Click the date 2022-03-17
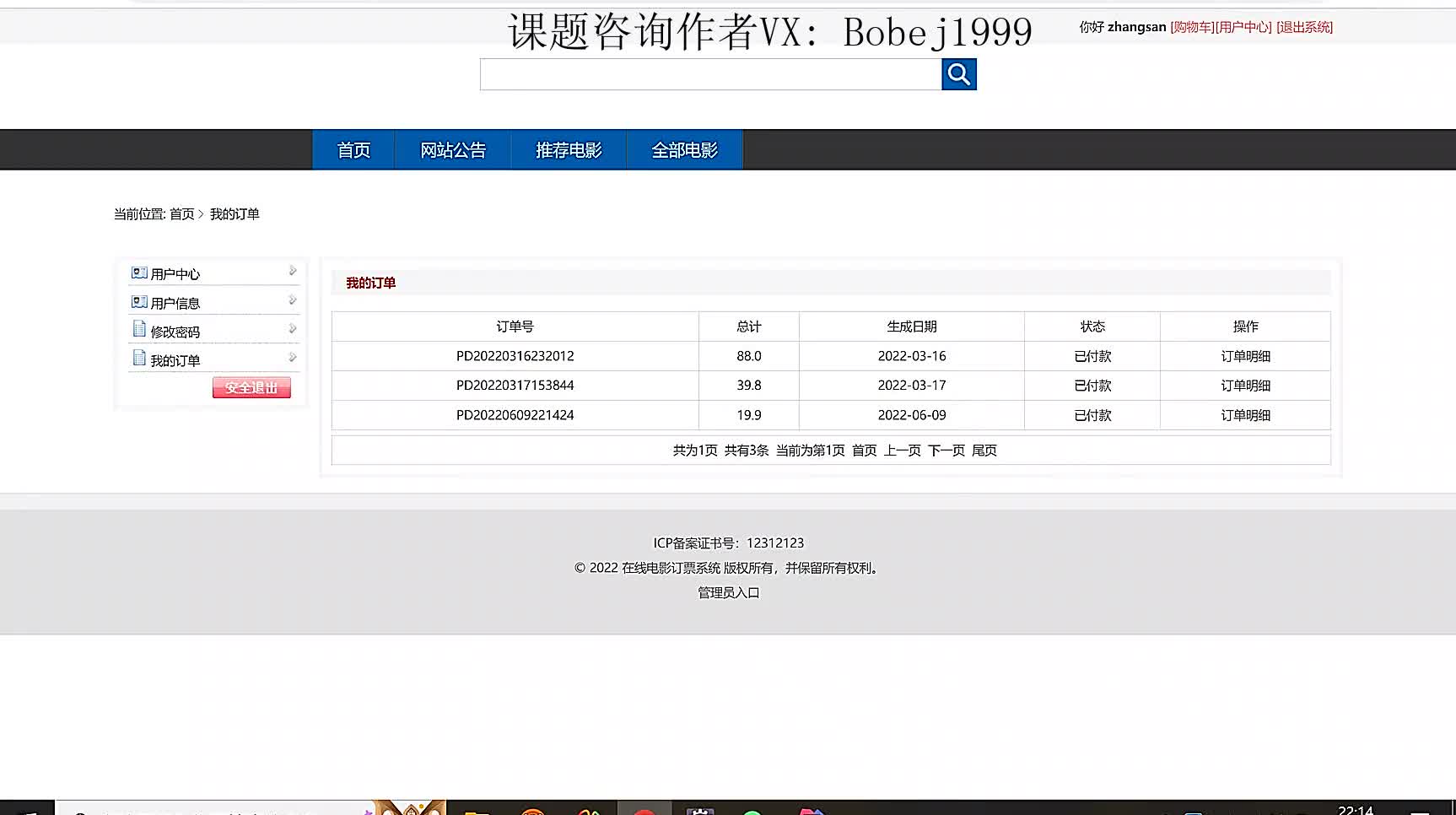This screenshot has height=815, width=1456. pos(911,386)
